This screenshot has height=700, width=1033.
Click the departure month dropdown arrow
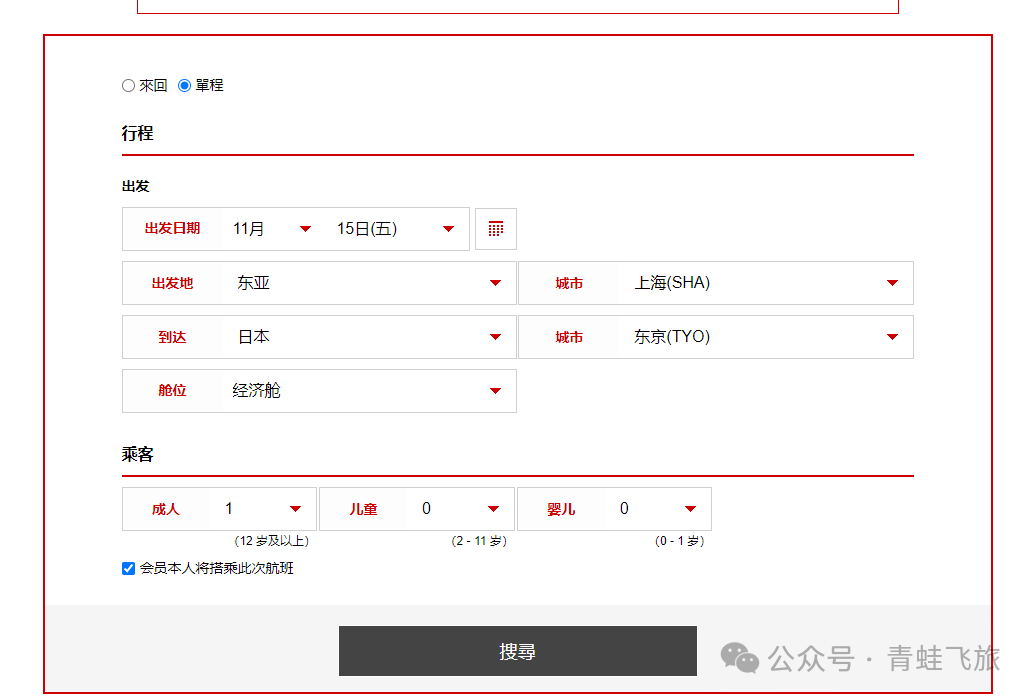pyautogui.click(x=305, y=228)
